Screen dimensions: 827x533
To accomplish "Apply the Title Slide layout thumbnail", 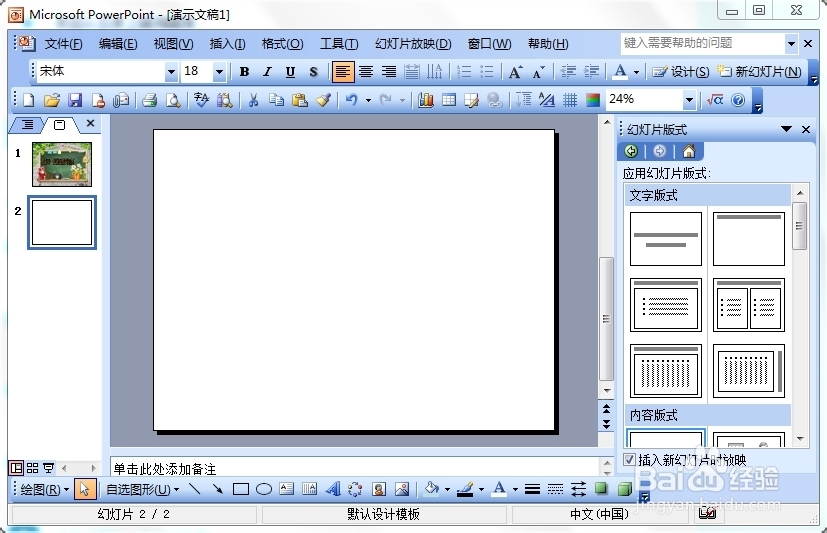I will click(666, 239).
